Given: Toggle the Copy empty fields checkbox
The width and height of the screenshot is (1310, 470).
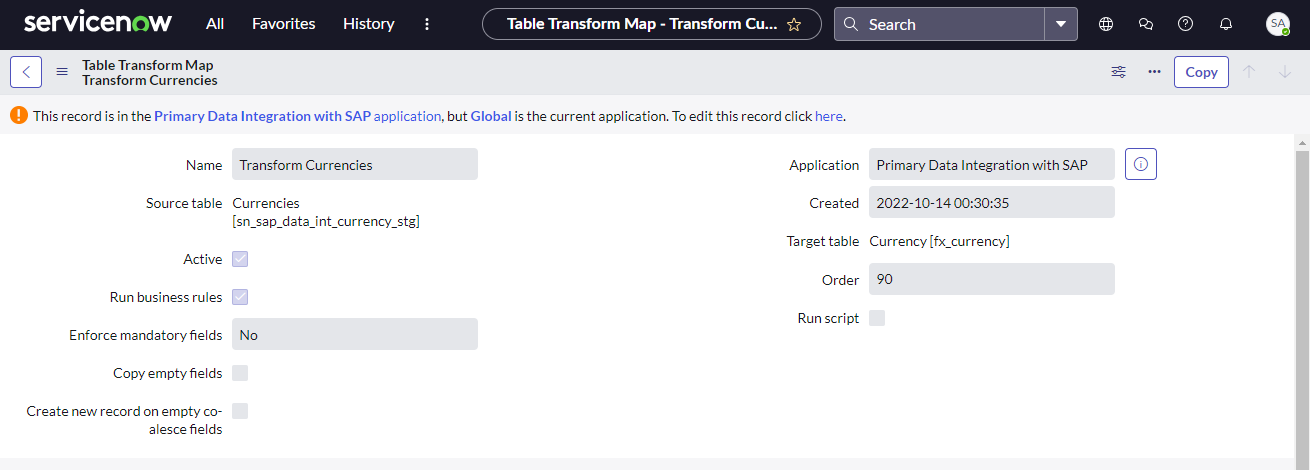Looking at the screenshot, I should [240, 373].
